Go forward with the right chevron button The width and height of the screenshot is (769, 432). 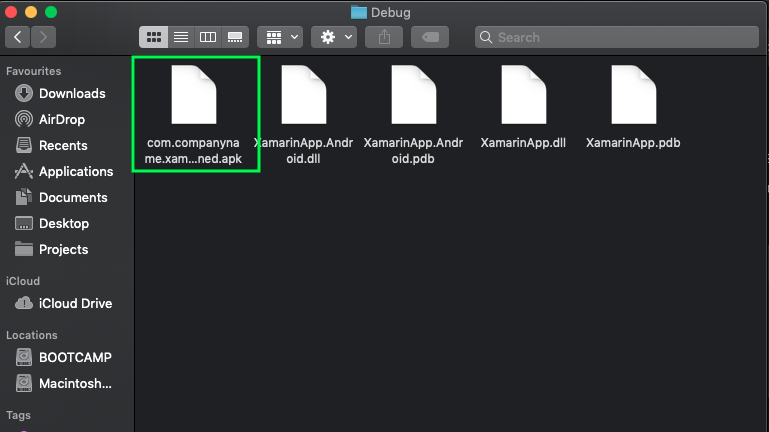coord(43,37)
